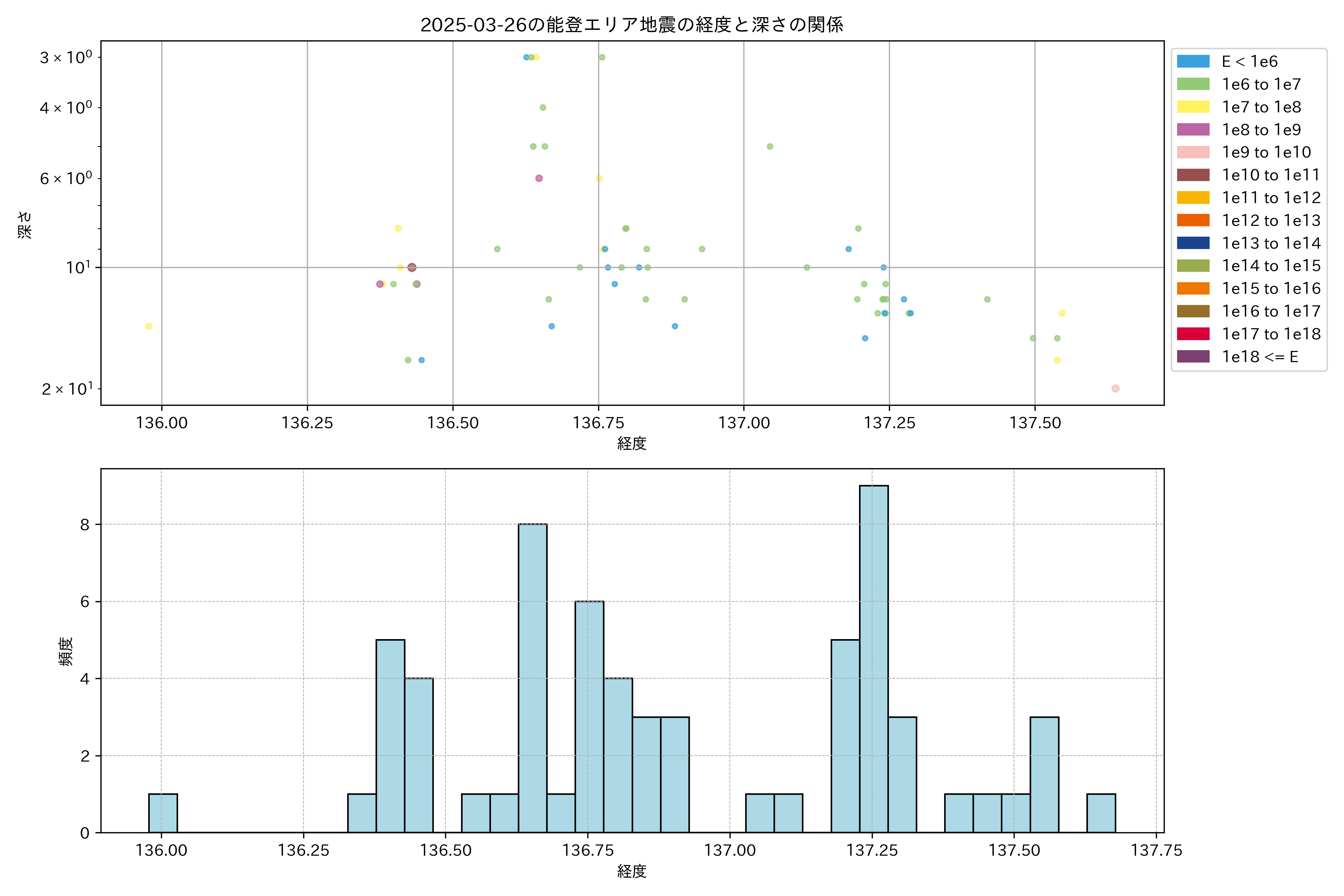The image size is (1344, 896).
Task: Click the yellow scatter point near 136.00 longitude
Action: 149,326
